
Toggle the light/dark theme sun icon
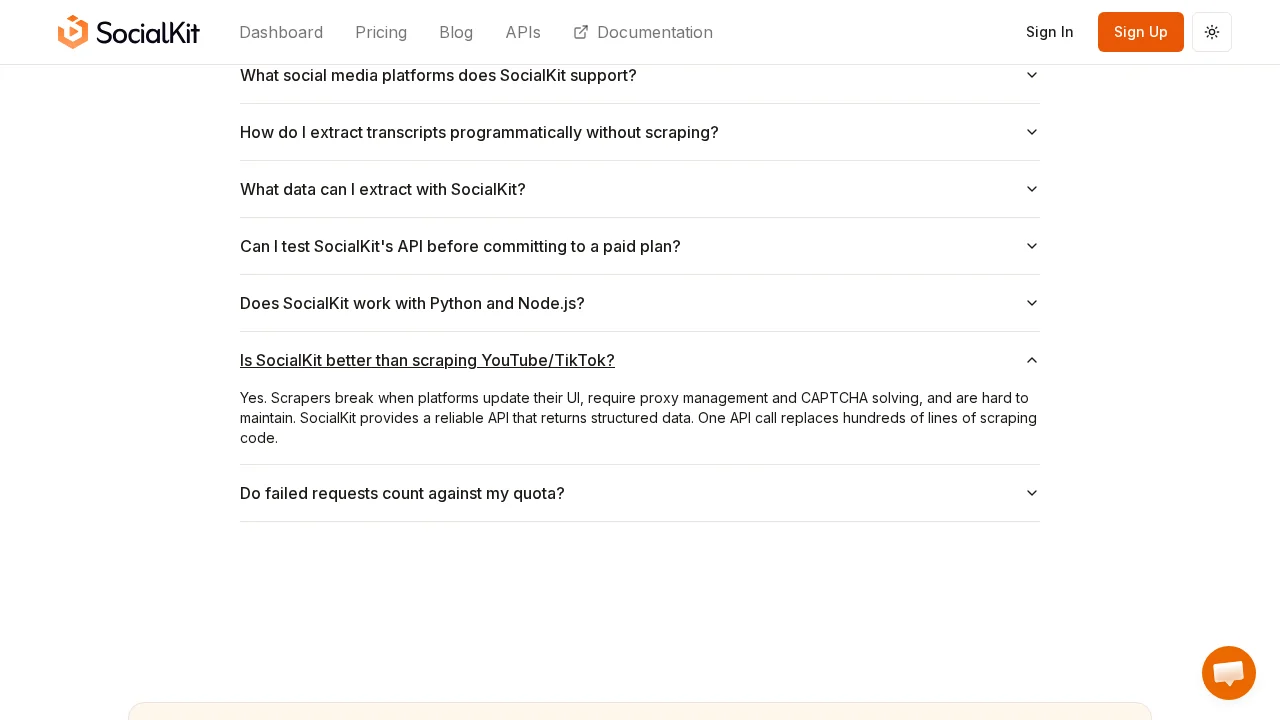pos(1212,32)
